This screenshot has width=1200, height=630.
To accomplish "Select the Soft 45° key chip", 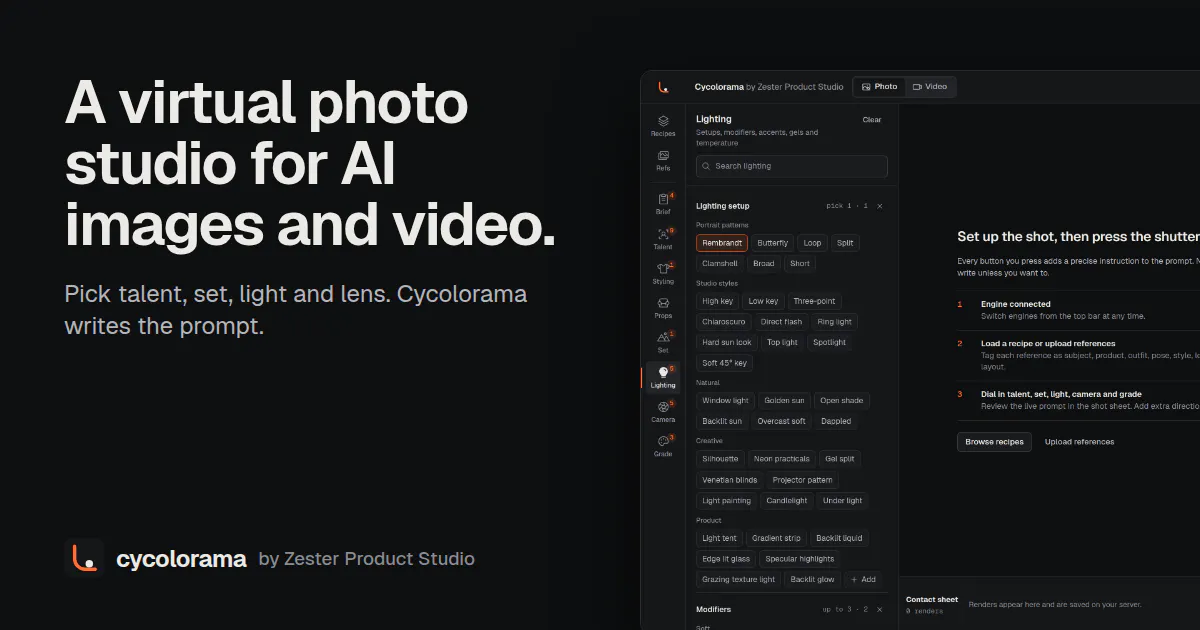I will (x=725, y=363).
